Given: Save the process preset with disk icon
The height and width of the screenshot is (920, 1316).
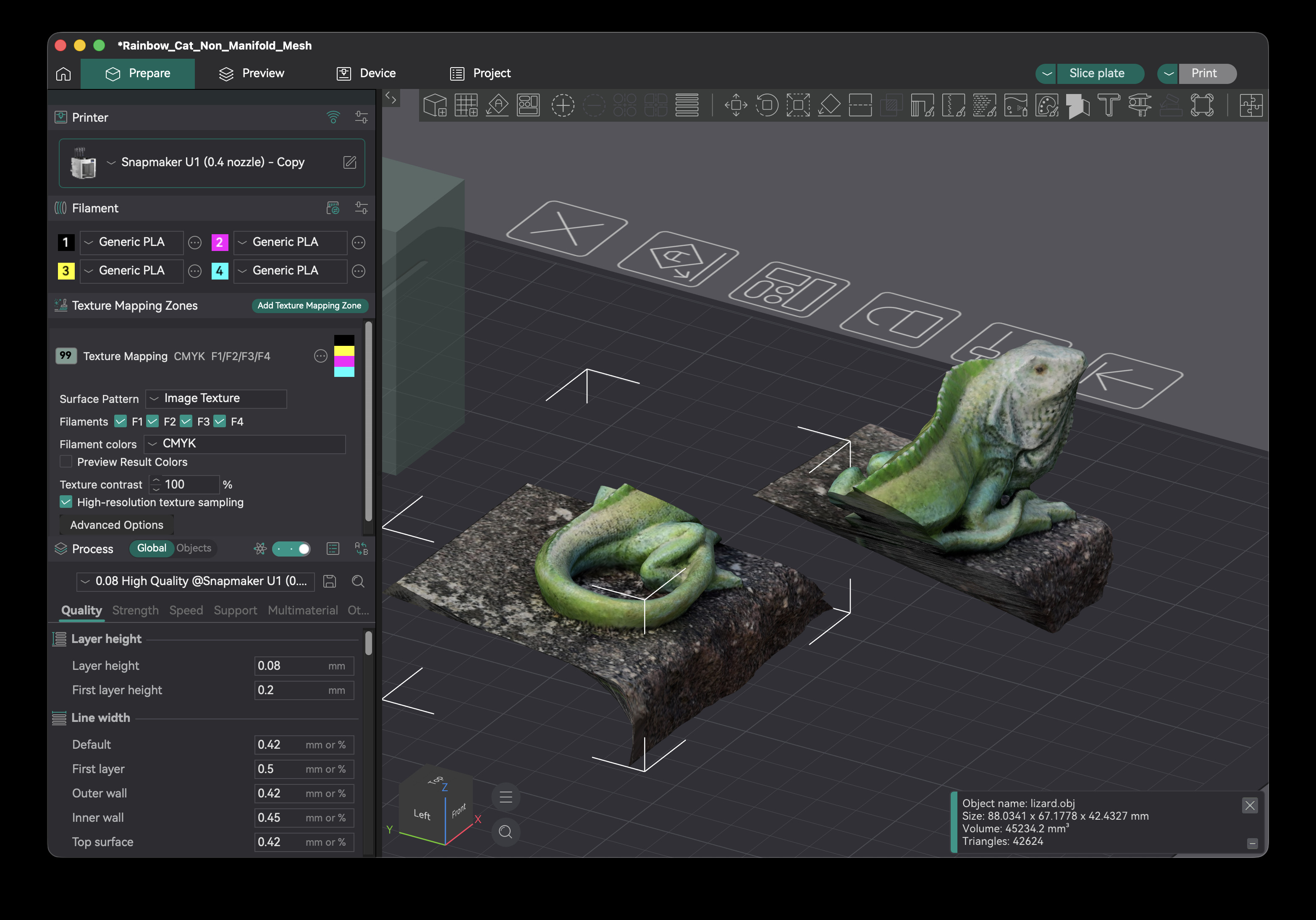Looking at the screenshot, I should (330, 581).
